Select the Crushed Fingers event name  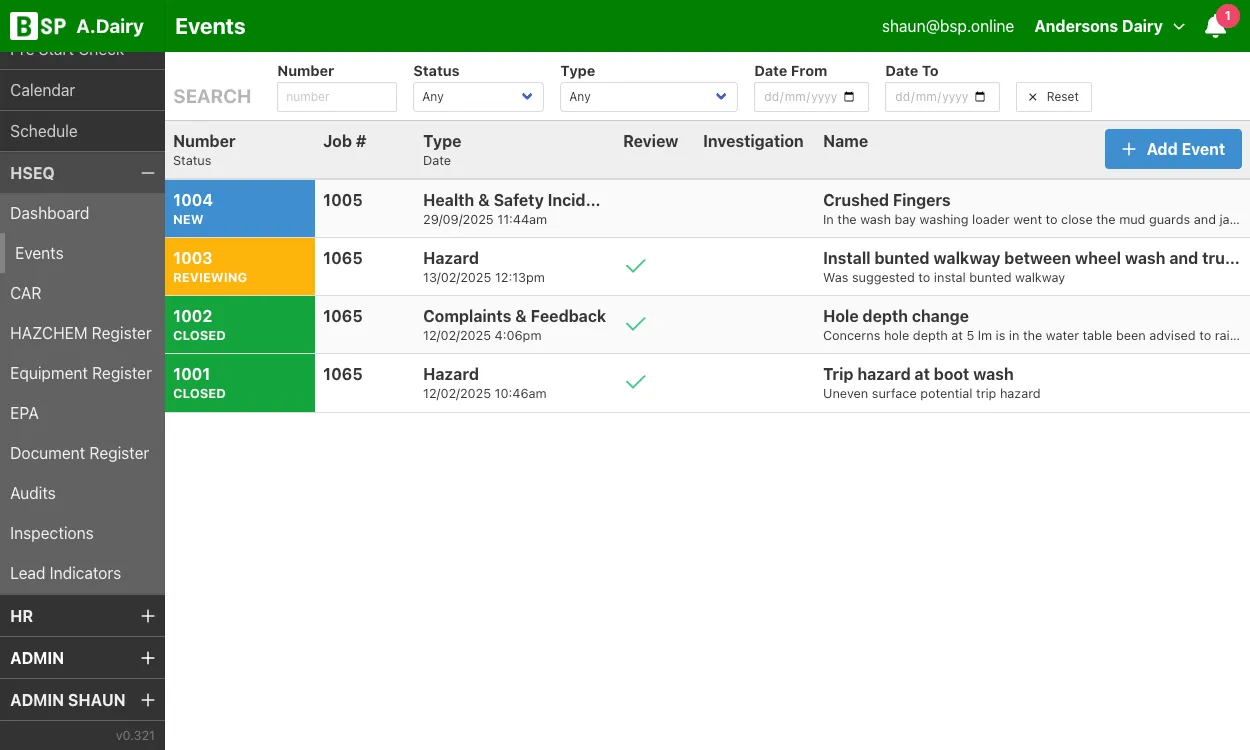[x=887, y=200]
